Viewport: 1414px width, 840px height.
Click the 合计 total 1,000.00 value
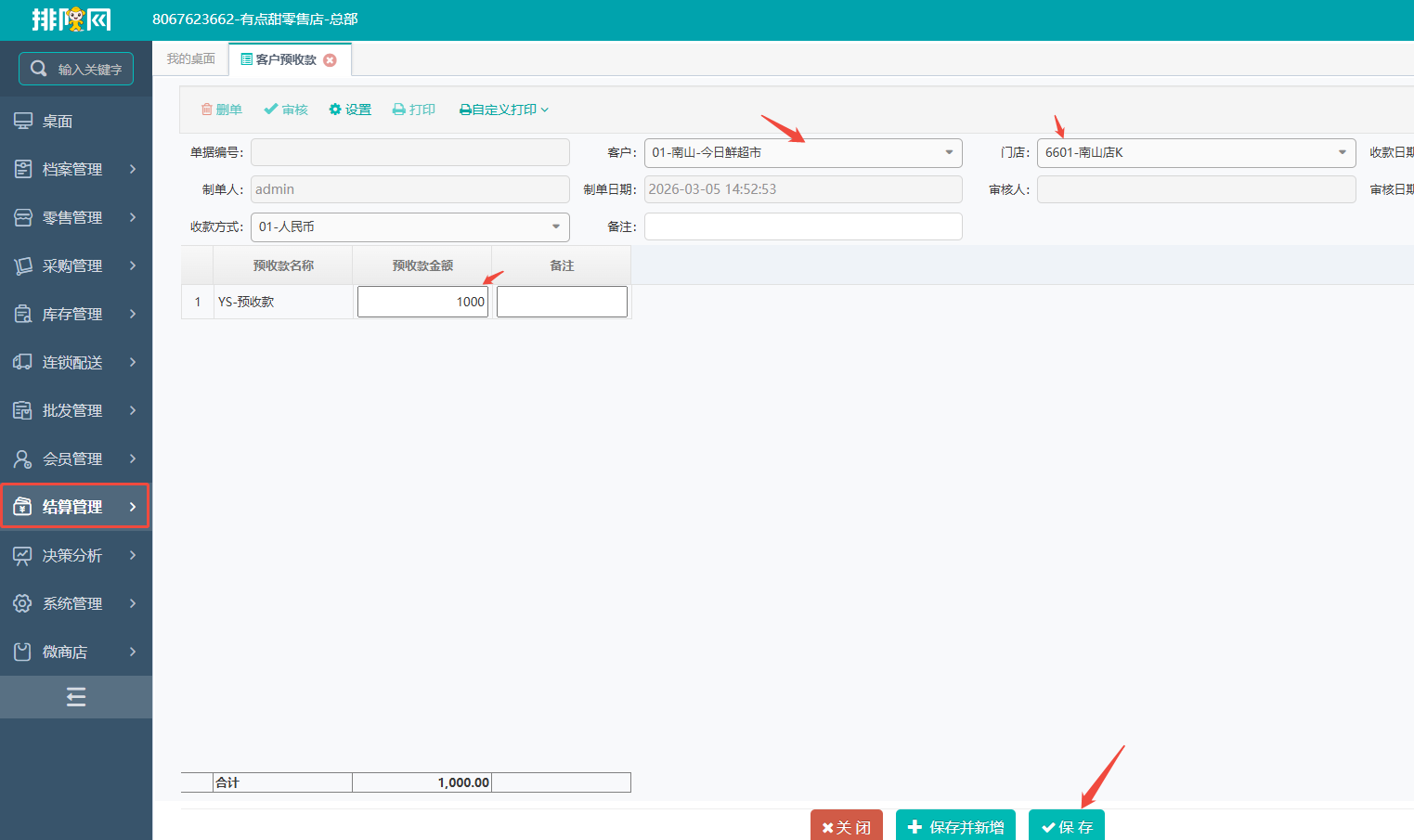pos(463,782)
